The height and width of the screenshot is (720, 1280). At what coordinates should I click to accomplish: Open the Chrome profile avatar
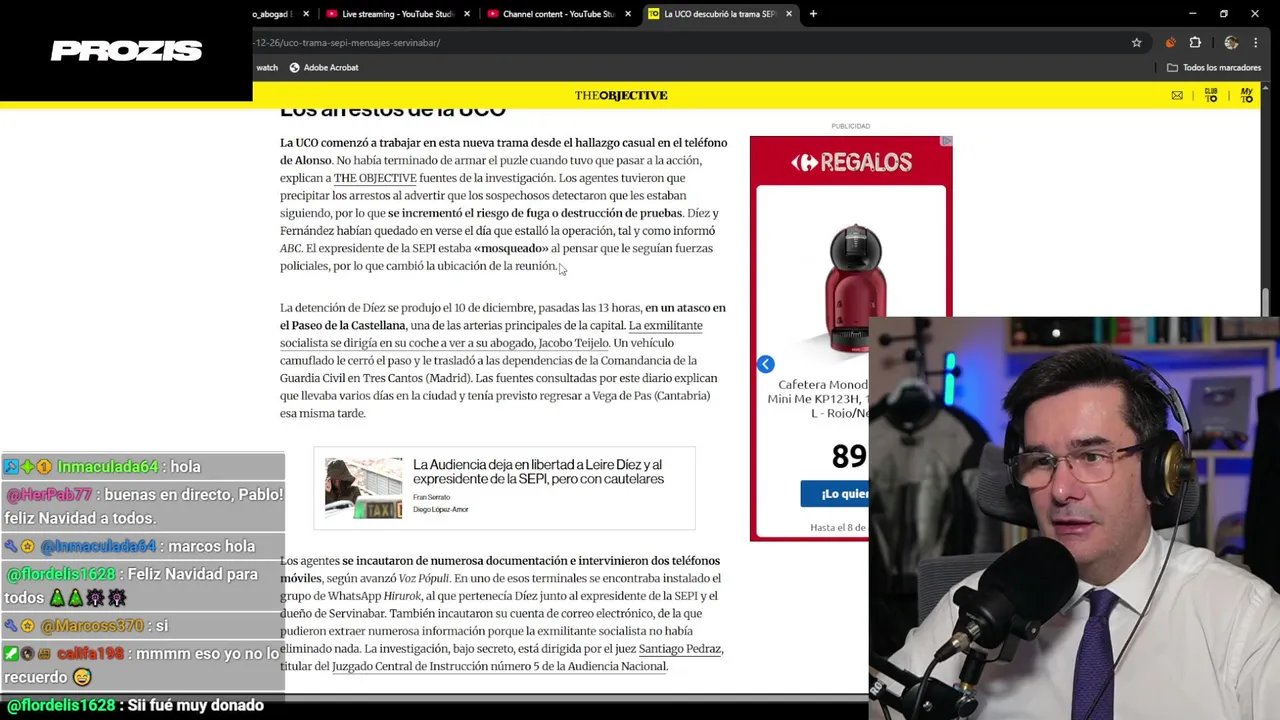click(1231, 43)
